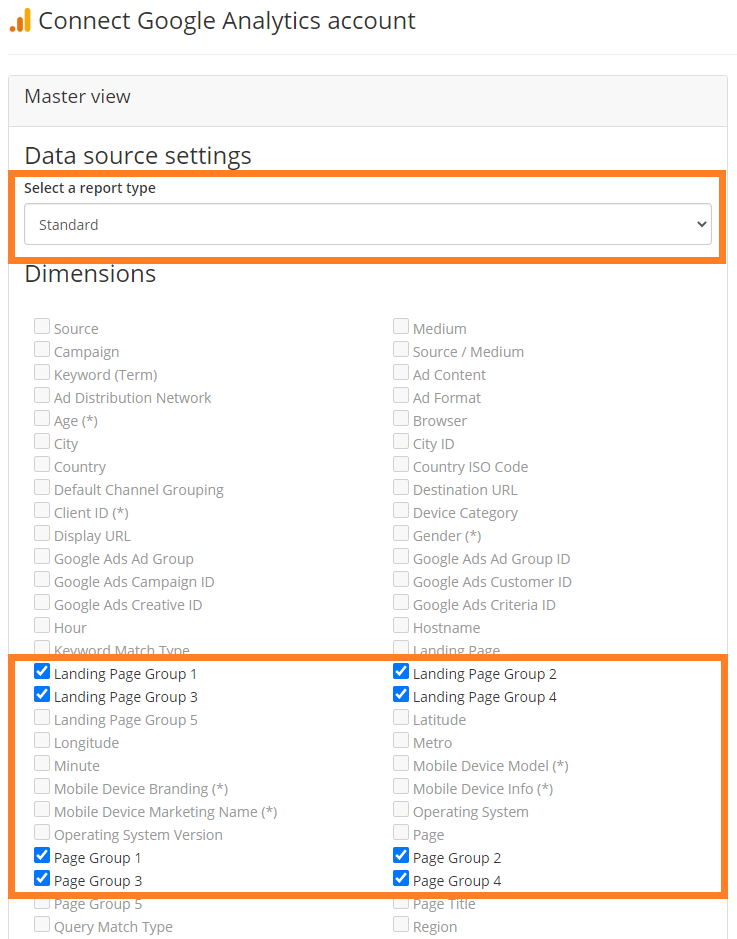Check the Hostname checkbox
This screenshot has height=939, width=737.
pyautogui.click(x=401, y=625)
